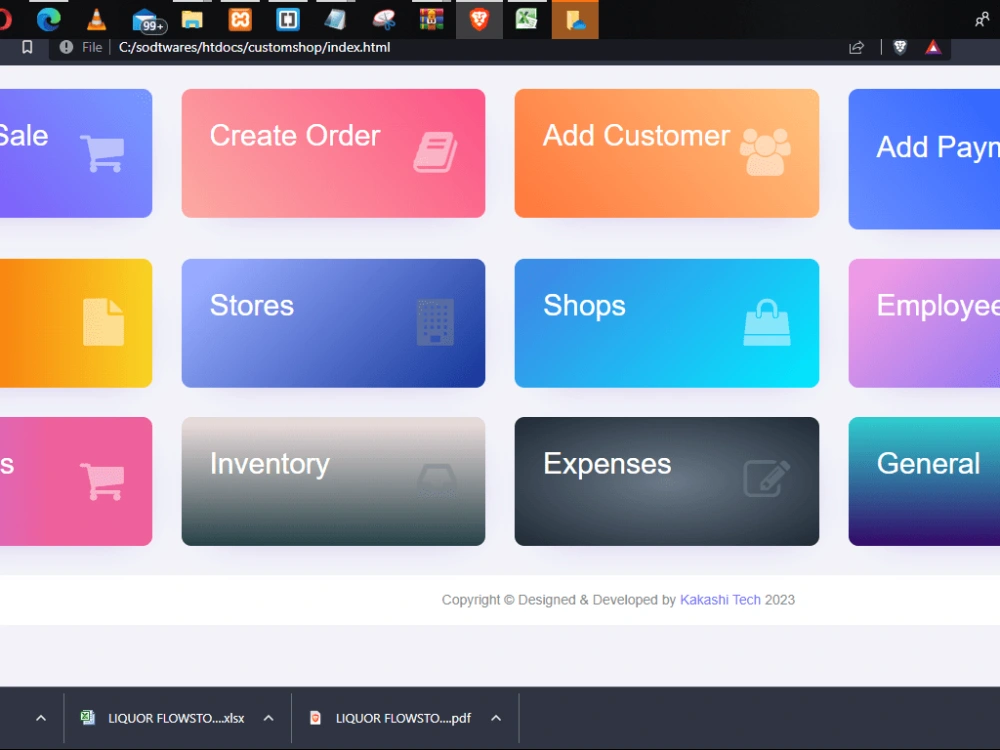Open the notebook app on the taskbar
Screen dimensions: 1000x750
[x=335, y=20]
